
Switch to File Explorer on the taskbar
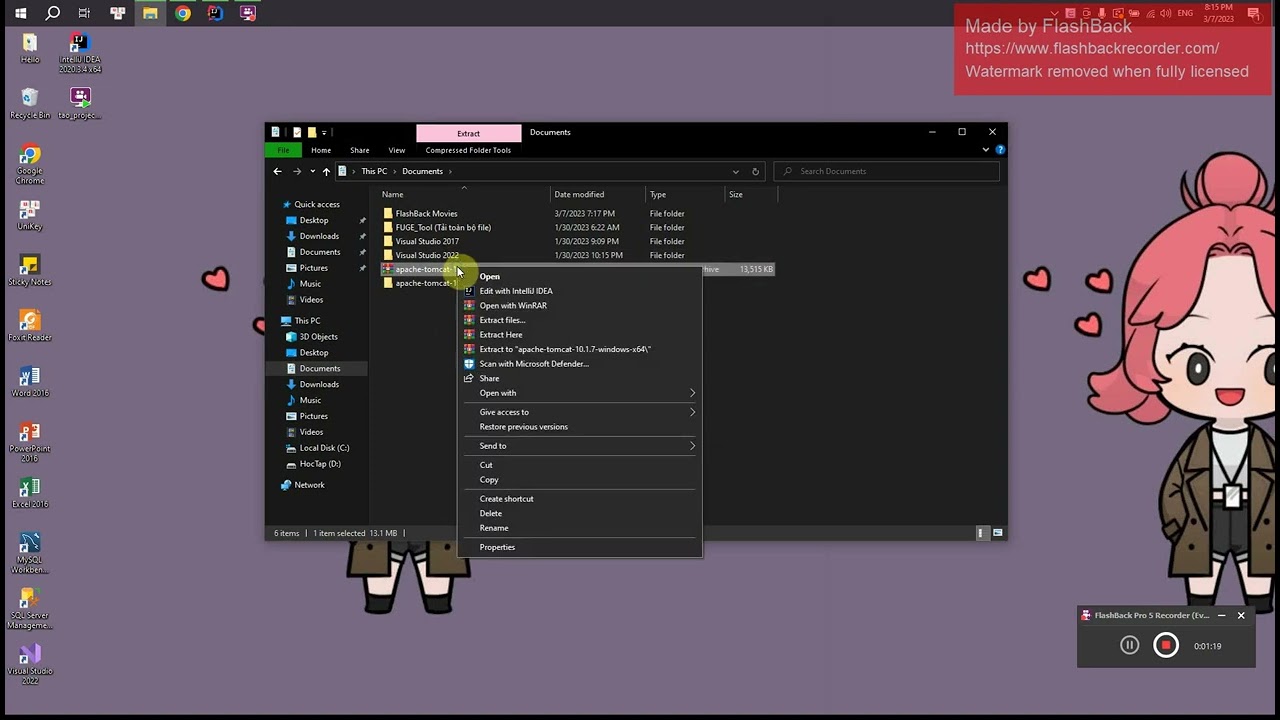tap(150, 13)
